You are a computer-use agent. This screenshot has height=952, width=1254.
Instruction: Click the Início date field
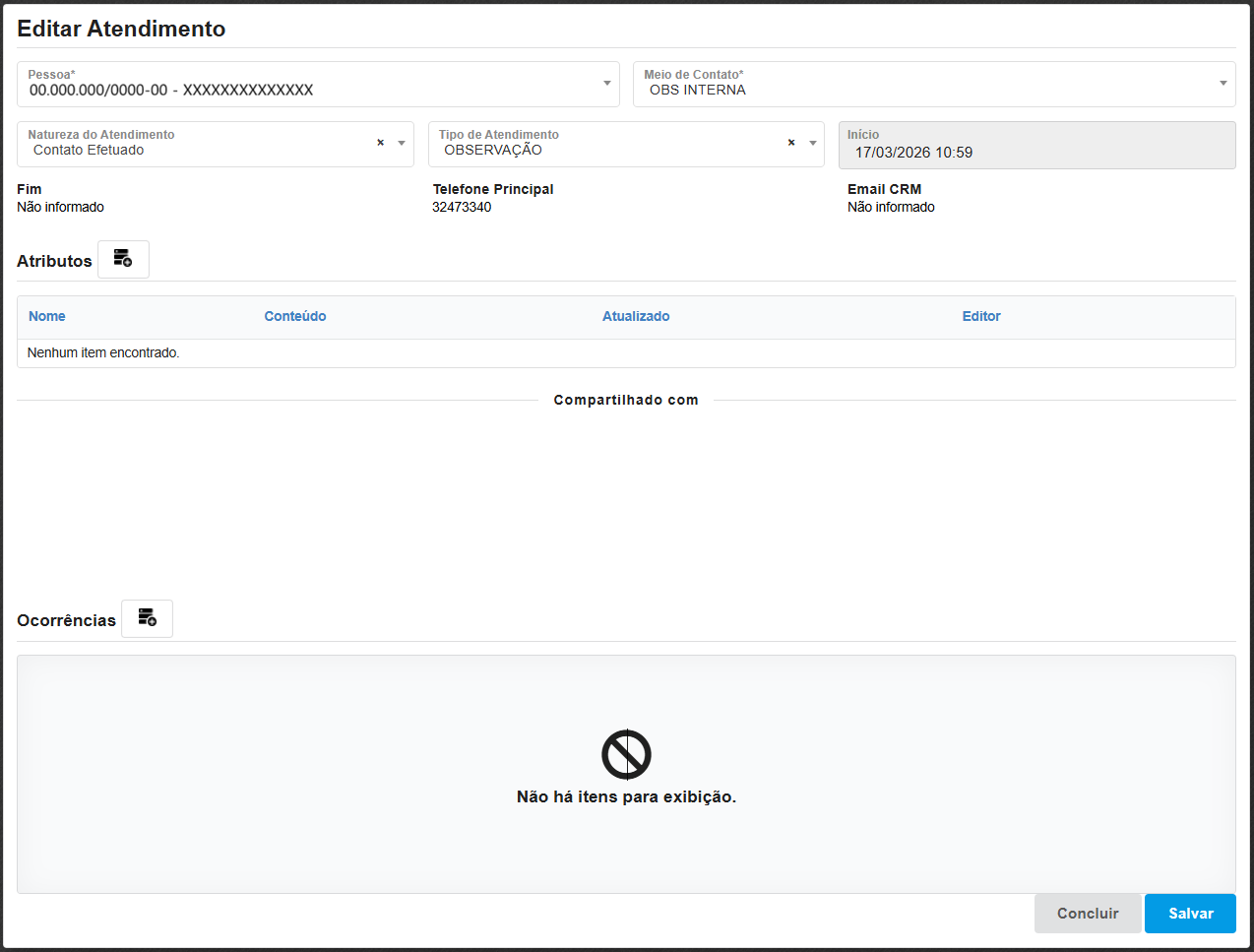pyautogui.click(x=1035, y=152)
